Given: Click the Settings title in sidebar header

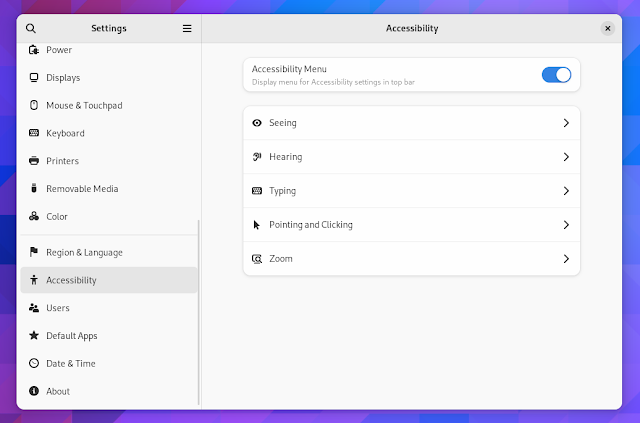Looking at the screenshot, I should point(109,28).
